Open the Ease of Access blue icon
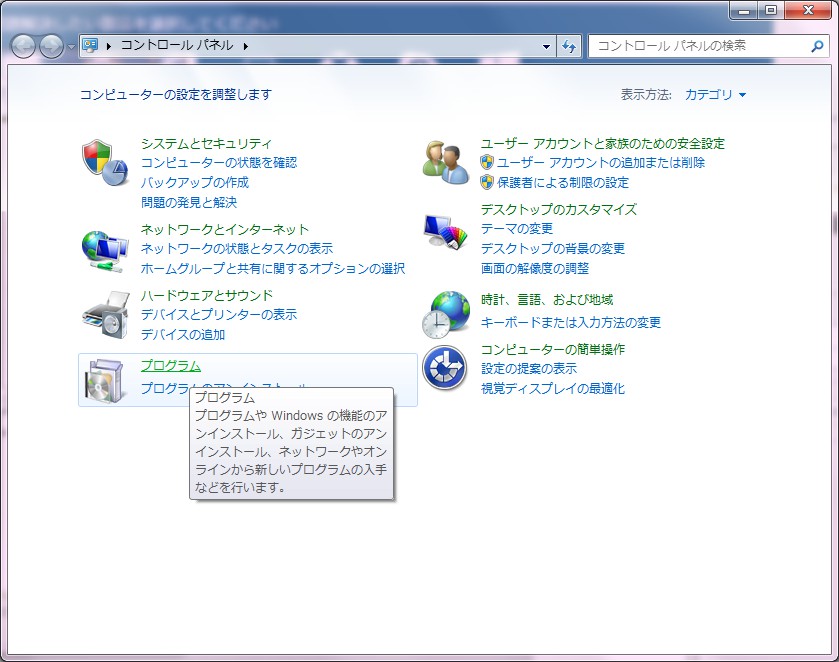The width and height of the screenshot is (839, 662). pos(445,368)
